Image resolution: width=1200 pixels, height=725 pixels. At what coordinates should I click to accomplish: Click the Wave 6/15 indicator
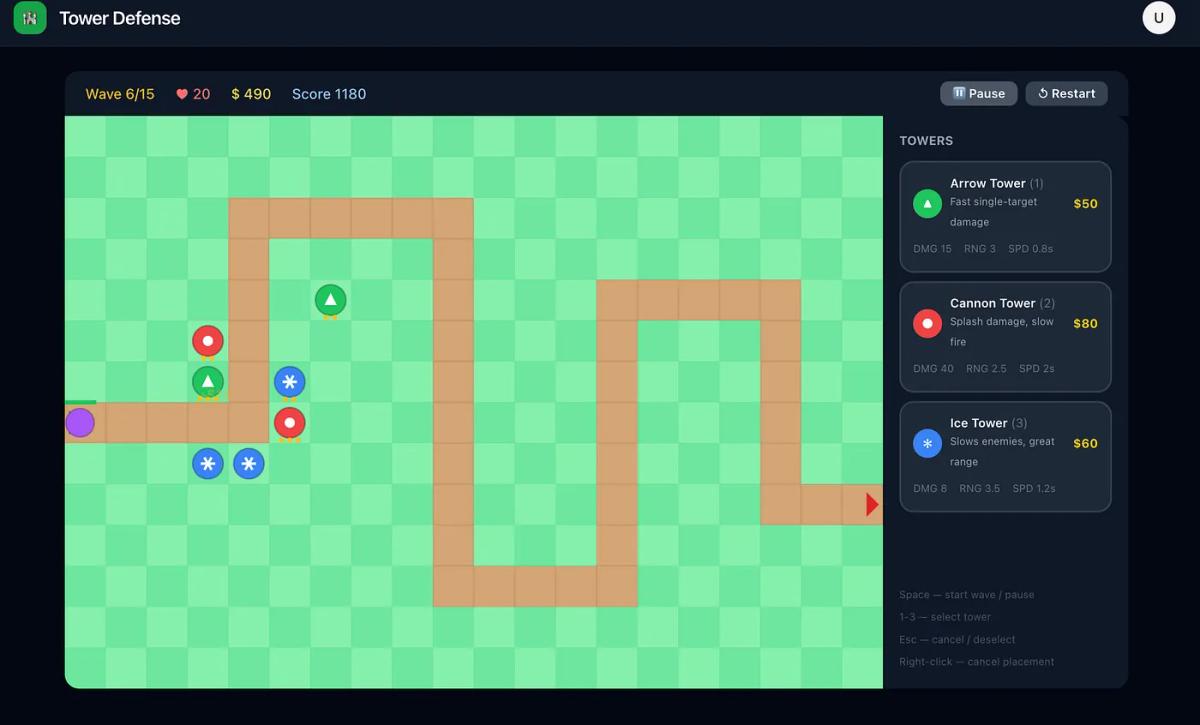(x=120, y=93)
